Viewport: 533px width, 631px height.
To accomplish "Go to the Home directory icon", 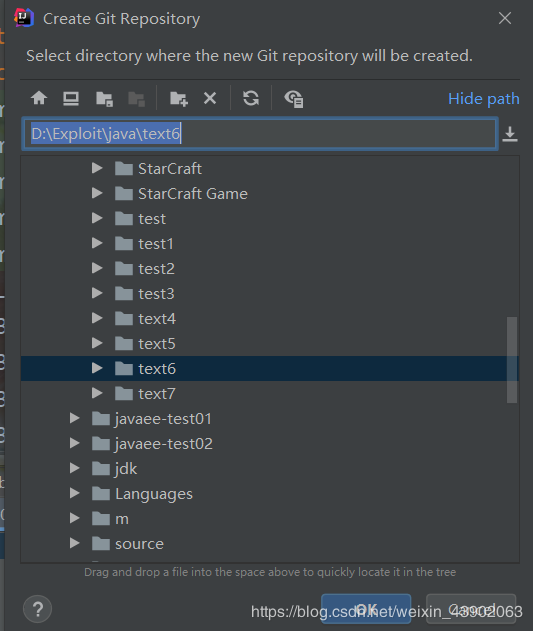I will tap(39, 98).
